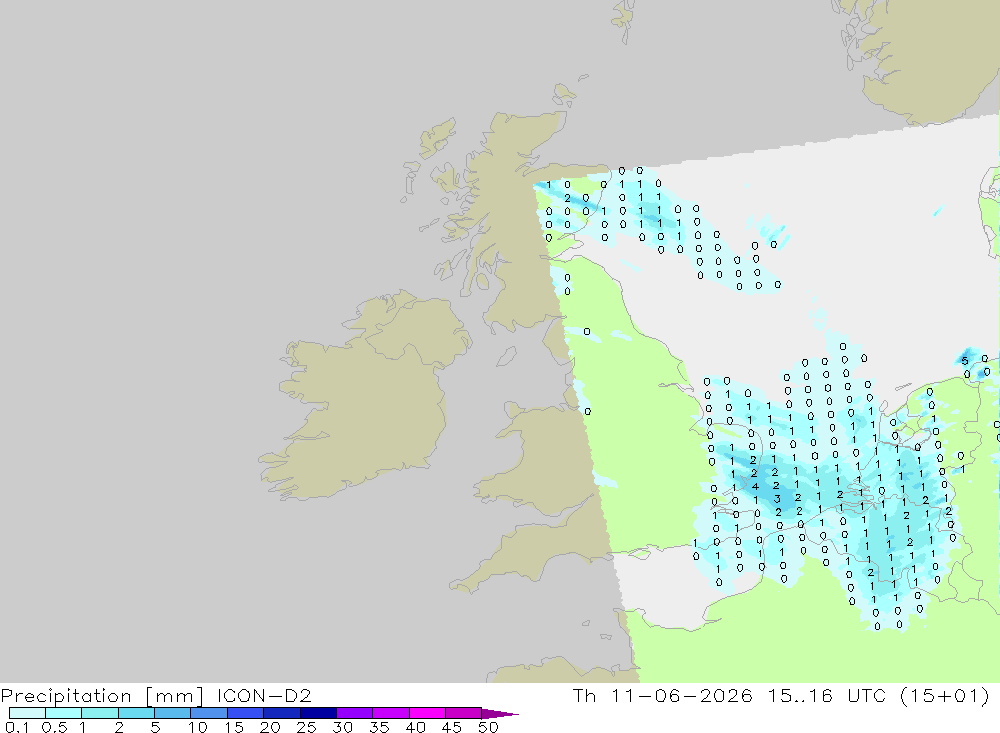Click the '10' legend scale label

point(198,727)
